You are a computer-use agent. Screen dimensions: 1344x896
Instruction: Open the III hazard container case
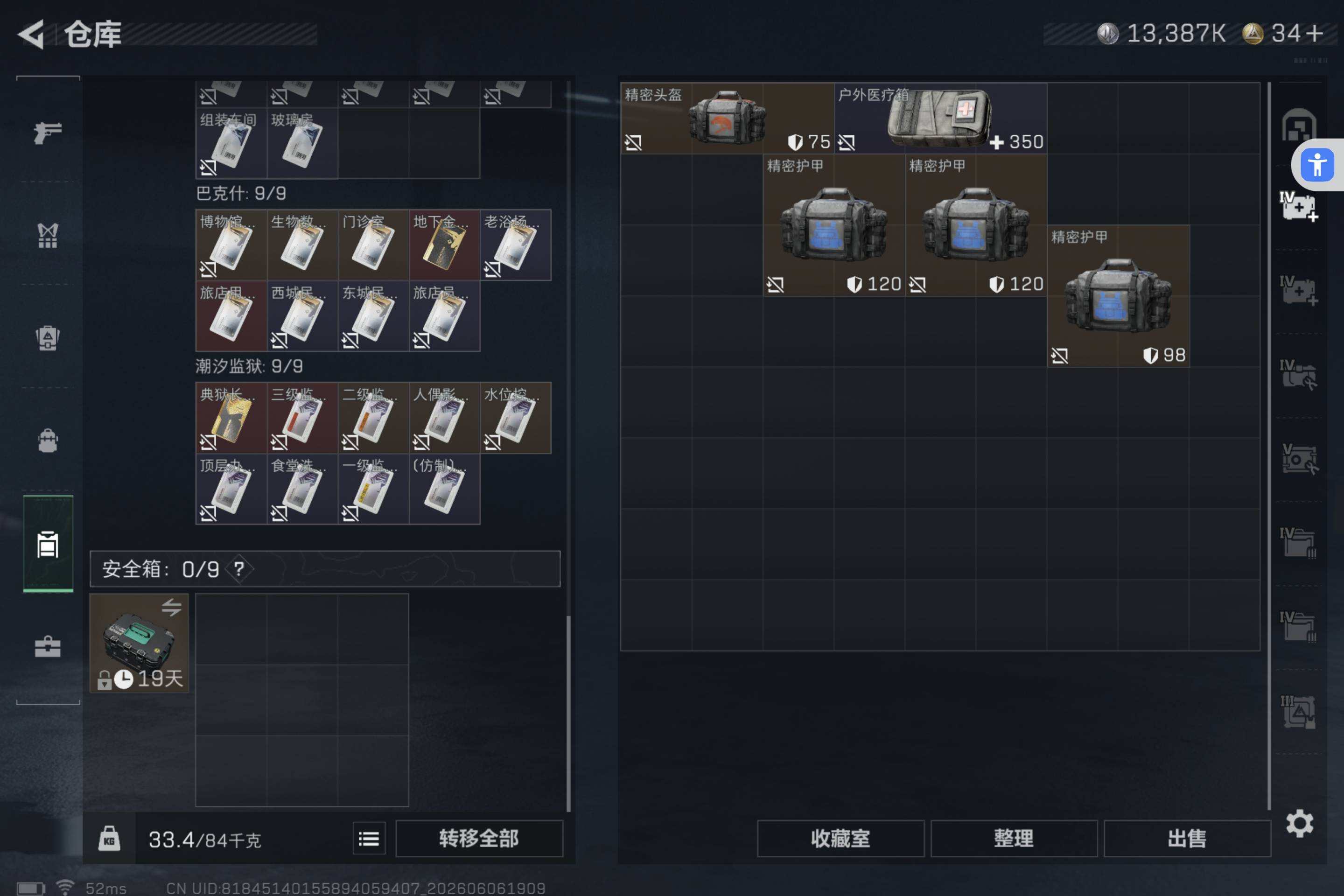1299,711
